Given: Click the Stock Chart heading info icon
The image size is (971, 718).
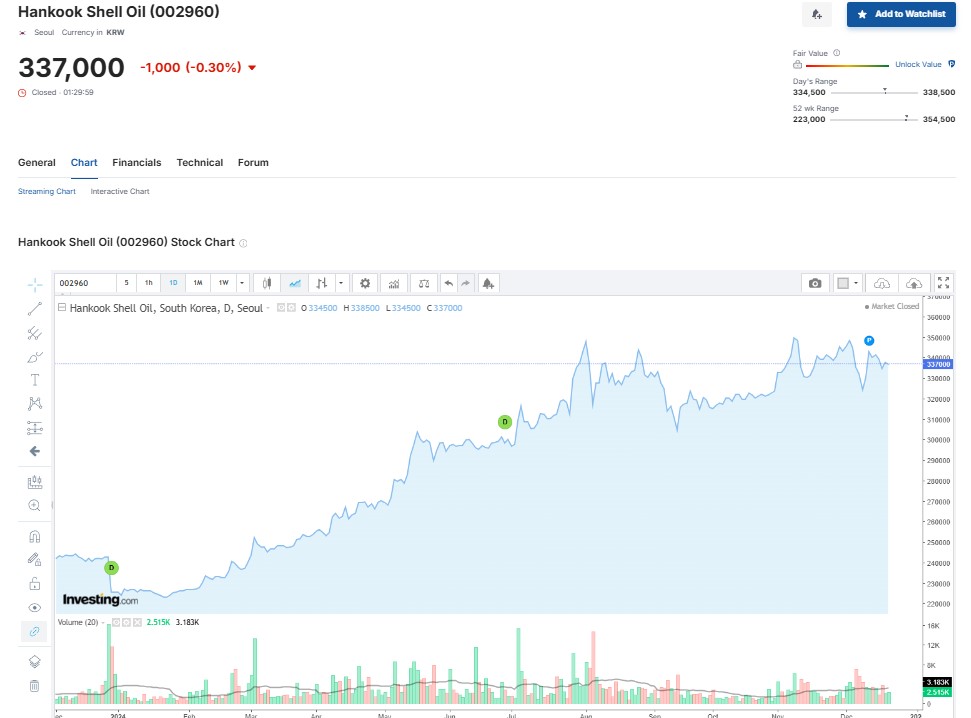Looking at the screenshot, I should (243, 243).
